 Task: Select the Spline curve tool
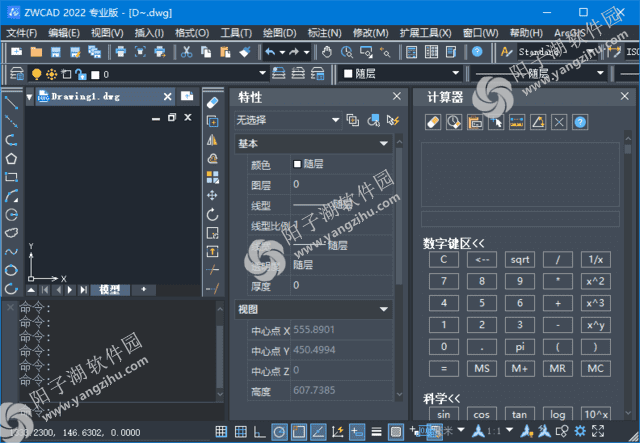coord(11,251)
